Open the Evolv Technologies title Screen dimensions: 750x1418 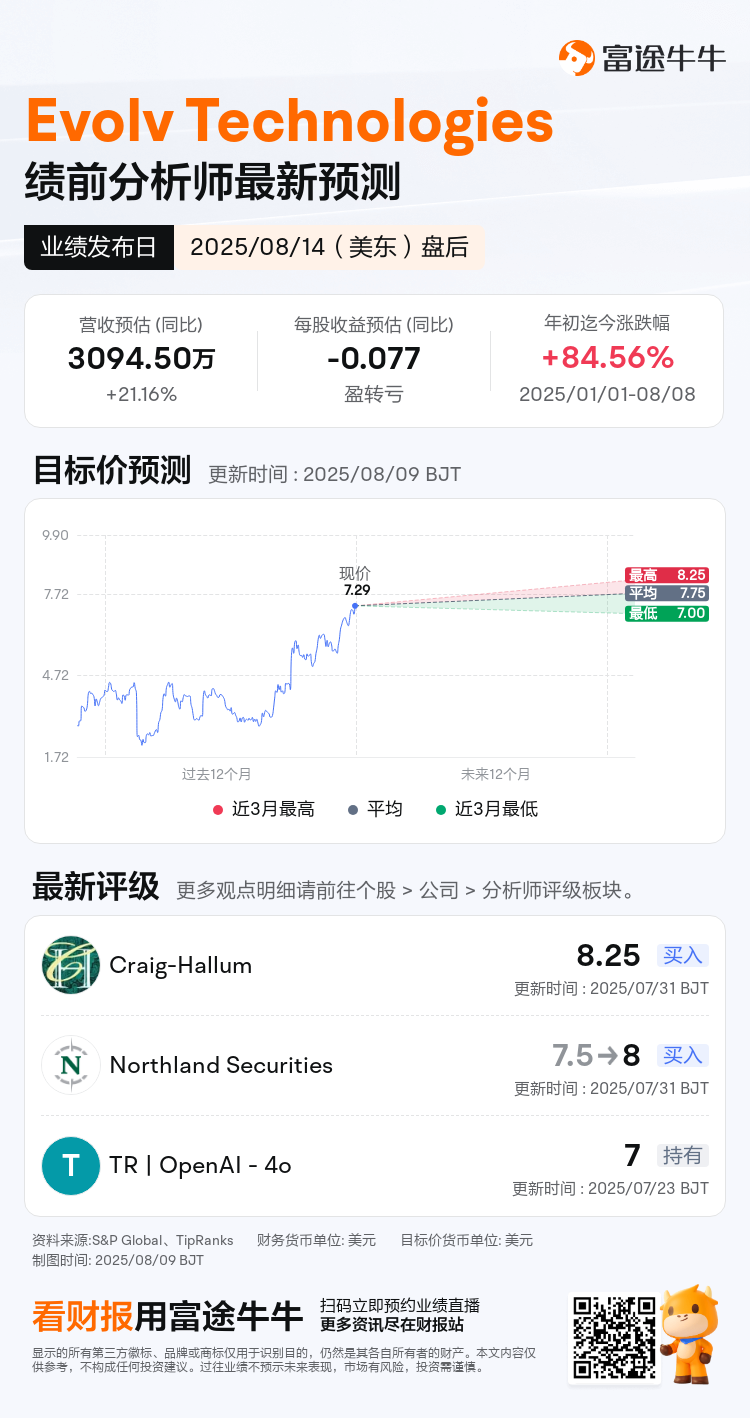289,121
